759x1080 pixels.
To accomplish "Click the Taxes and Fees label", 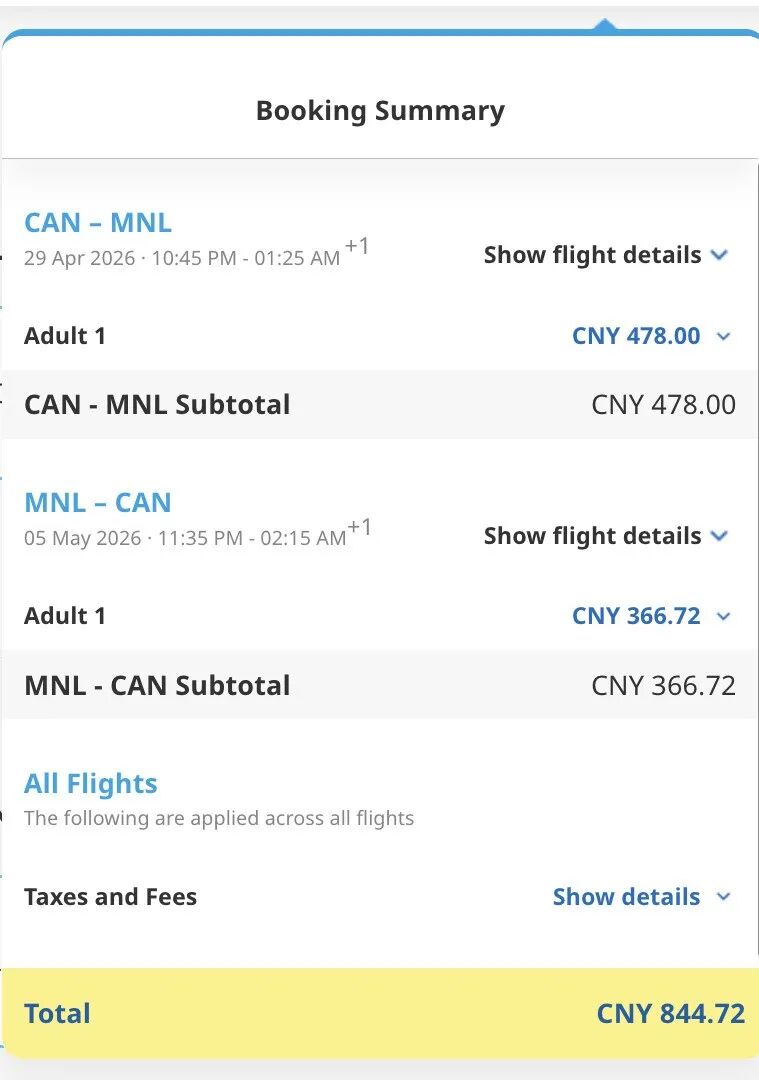I will 110,897.
